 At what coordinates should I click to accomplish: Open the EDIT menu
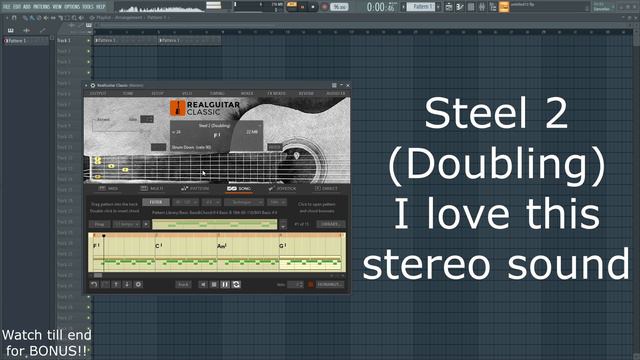coord(17,7)
